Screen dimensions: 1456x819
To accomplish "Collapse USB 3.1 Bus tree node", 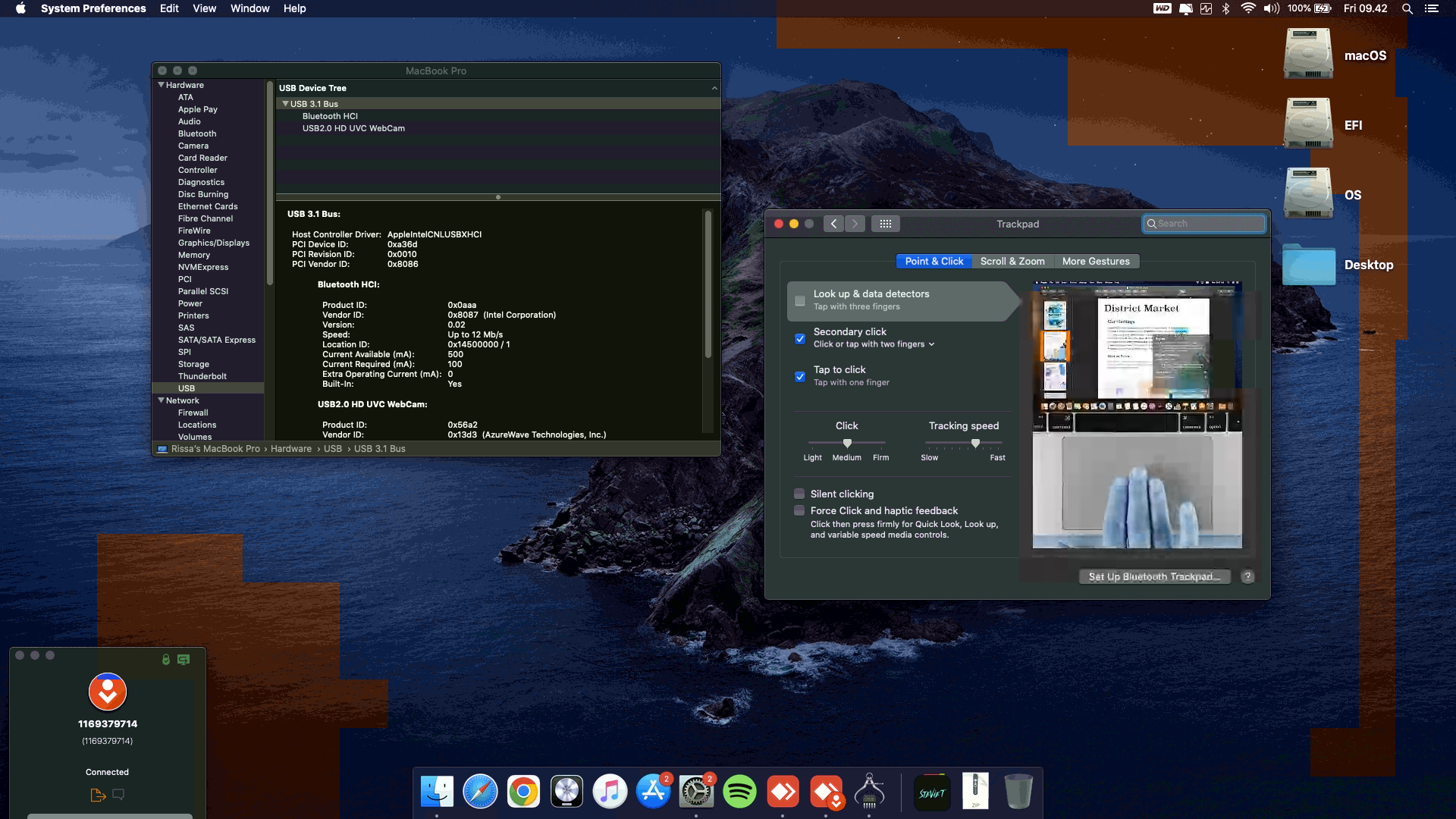I will [x=285, y=104].
